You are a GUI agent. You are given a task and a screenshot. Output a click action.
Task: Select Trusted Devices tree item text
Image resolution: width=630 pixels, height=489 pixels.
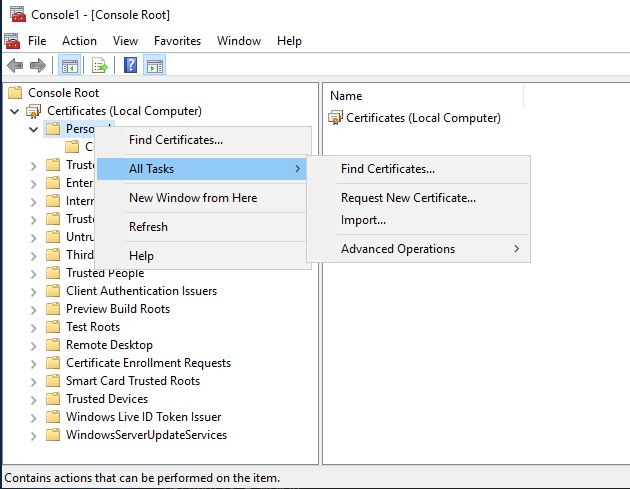107,399
